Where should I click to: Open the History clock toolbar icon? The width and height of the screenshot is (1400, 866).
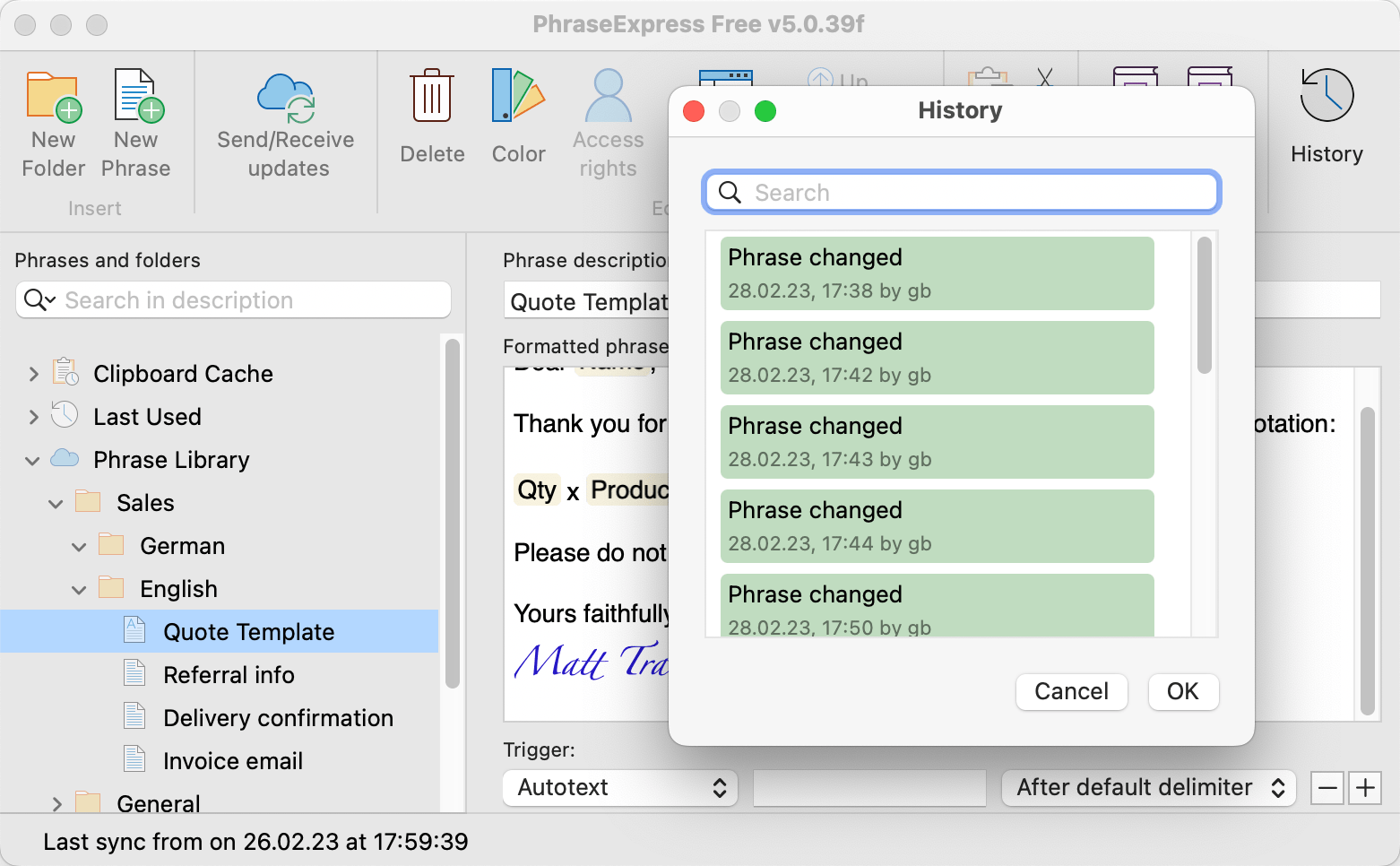coord(1327,95)
